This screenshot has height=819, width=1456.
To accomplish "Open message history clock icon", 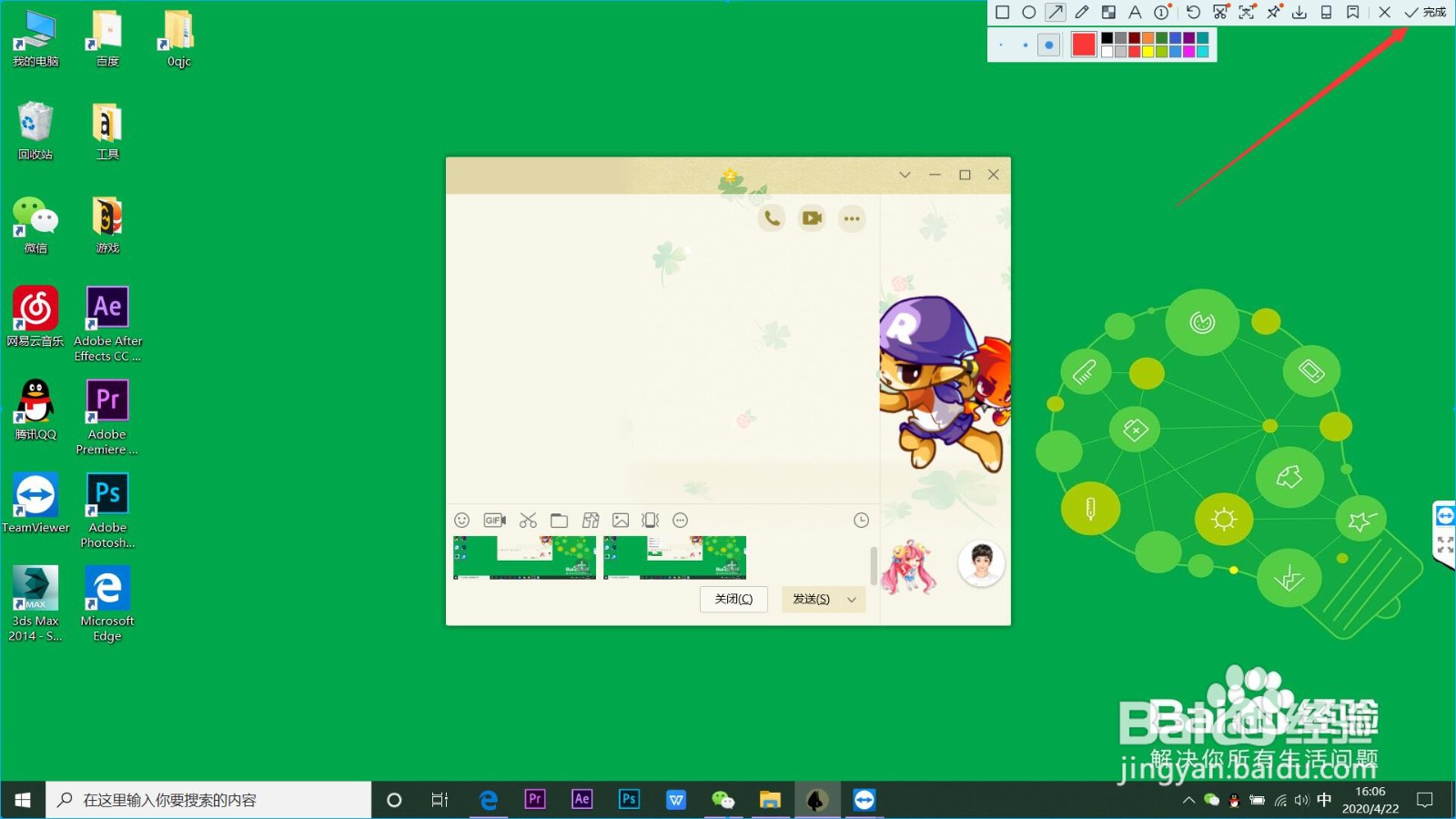I will pyautogui.click(x=861, y=521).
